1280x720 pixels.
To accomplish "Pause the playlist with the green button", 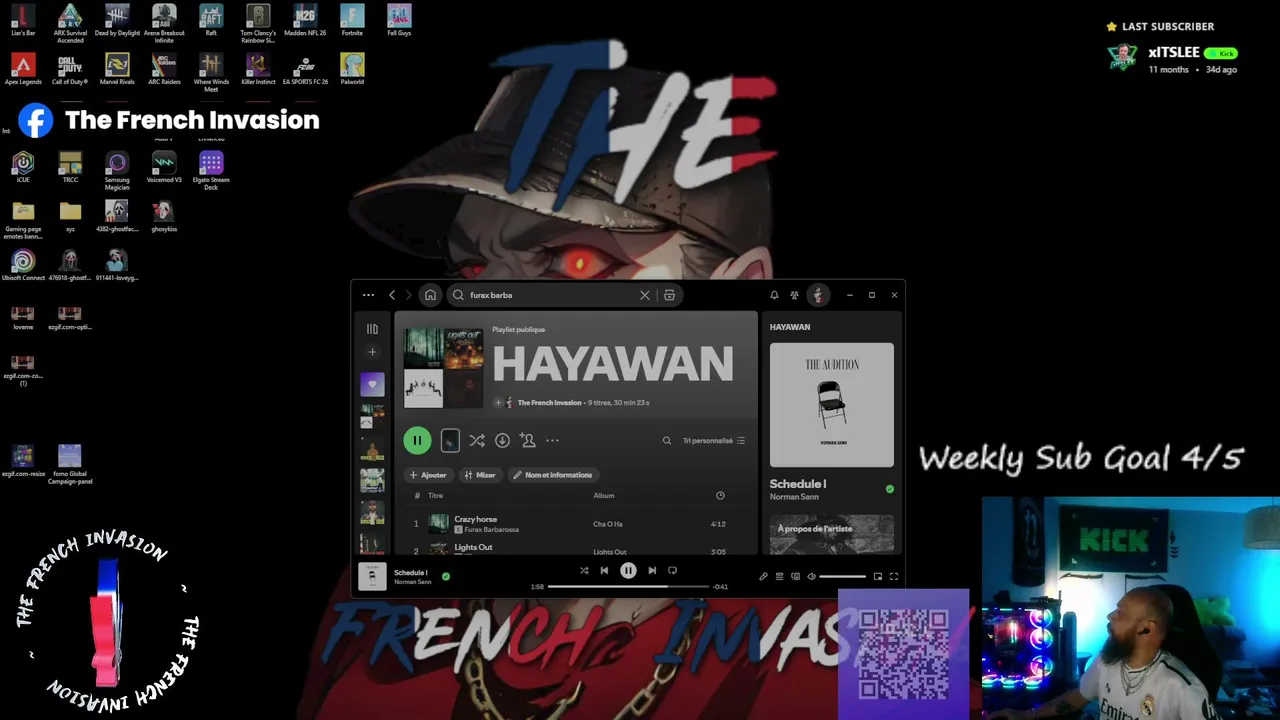I will pyautogui.click(x=417, y=440).
